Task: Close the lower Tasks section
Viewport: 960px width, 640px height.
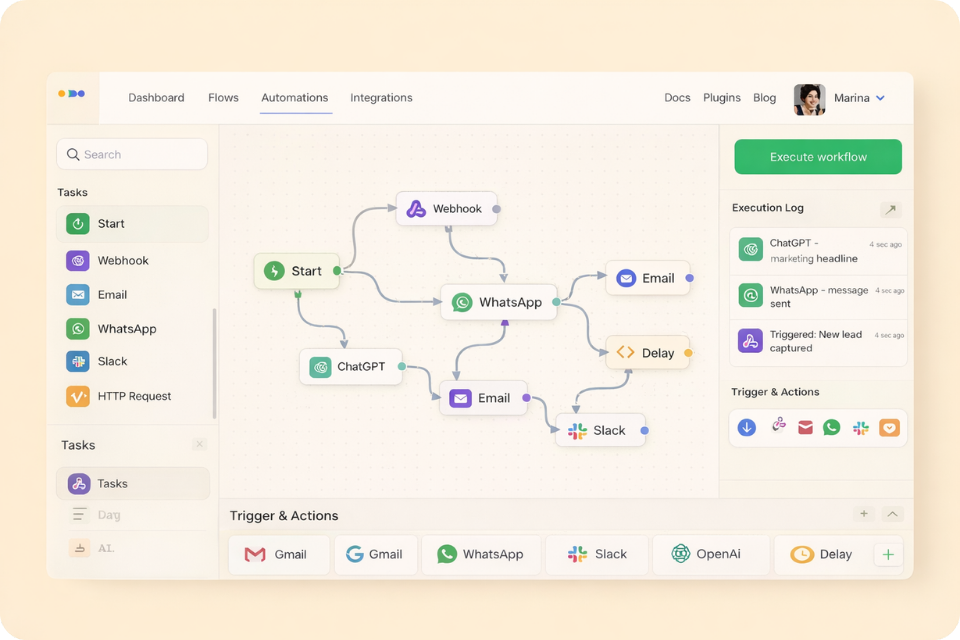Action: [x=199, y=445]
